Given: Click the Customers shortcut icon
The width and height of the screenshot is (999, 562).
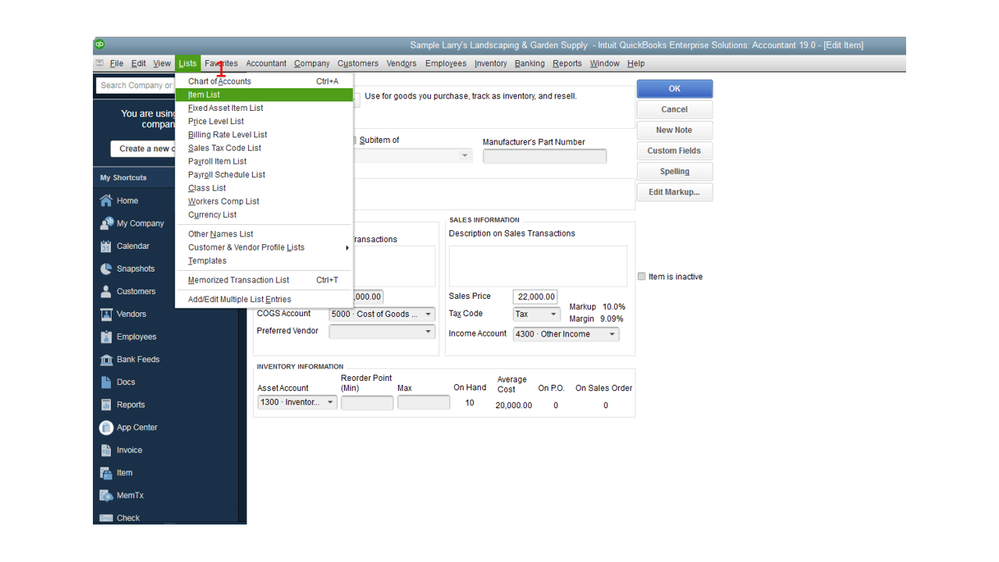Looking at the screenshot, I should (106, 291).
